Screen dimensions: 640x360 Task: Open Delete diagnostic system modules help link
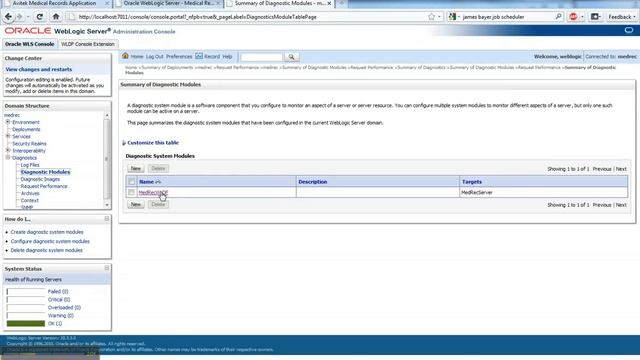[x=47, y=250]
